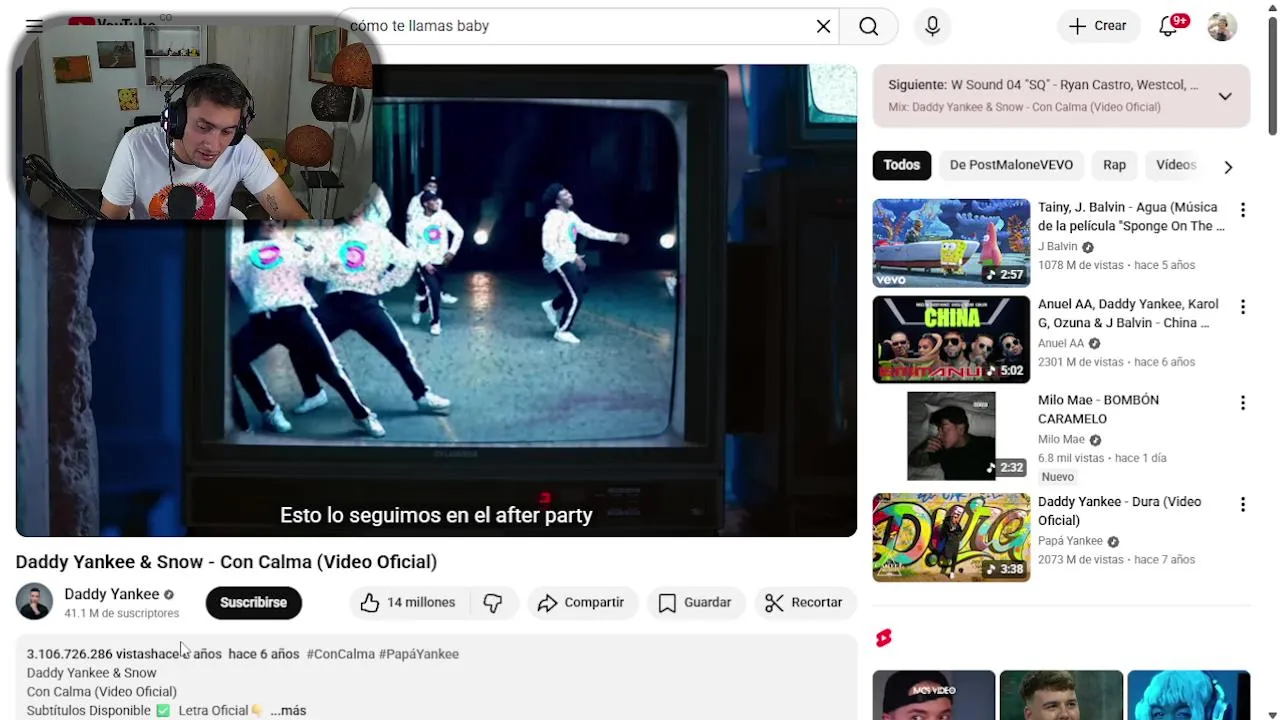
Task: Click the 'Anuel AA, Daddy Yankee, Karol G' title
Action: (1128, 313)
